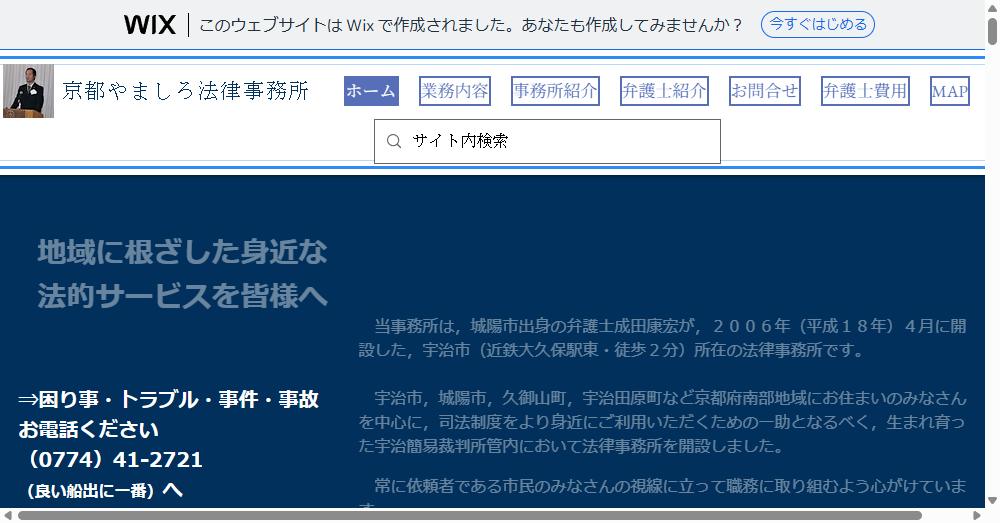Click the horizontal scrollbar right arrow
This screenshot has width=1000, height=523.
click(x=977, y=516)
